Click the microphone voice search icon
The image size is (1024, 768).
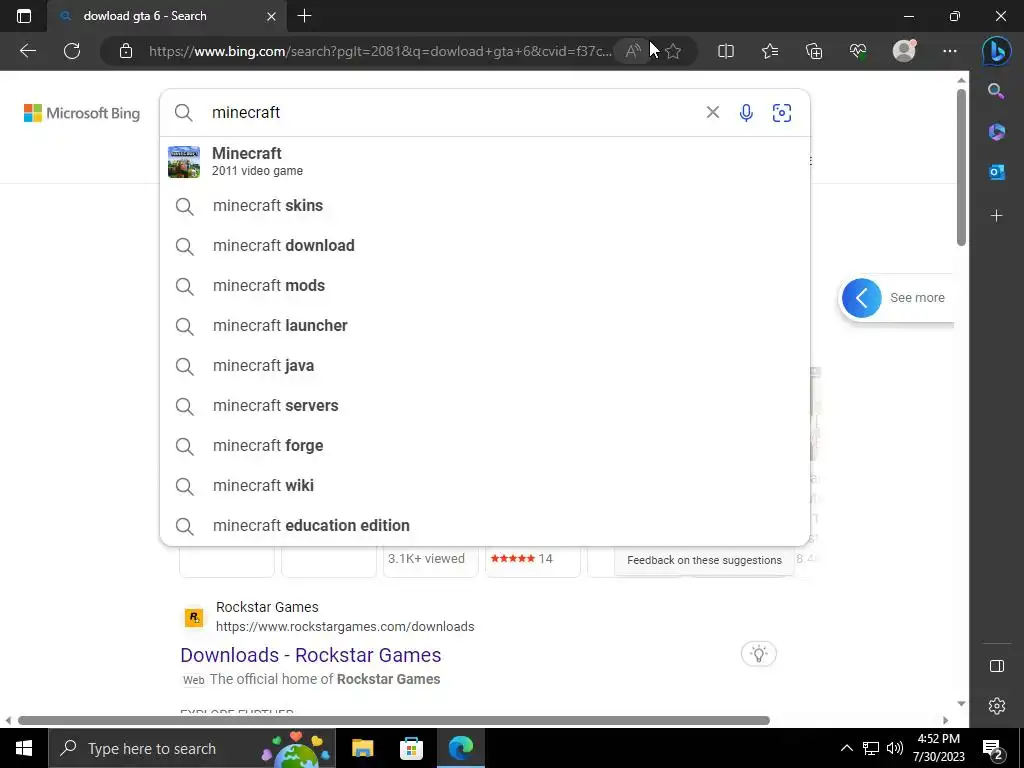click(x=746, y=113)
